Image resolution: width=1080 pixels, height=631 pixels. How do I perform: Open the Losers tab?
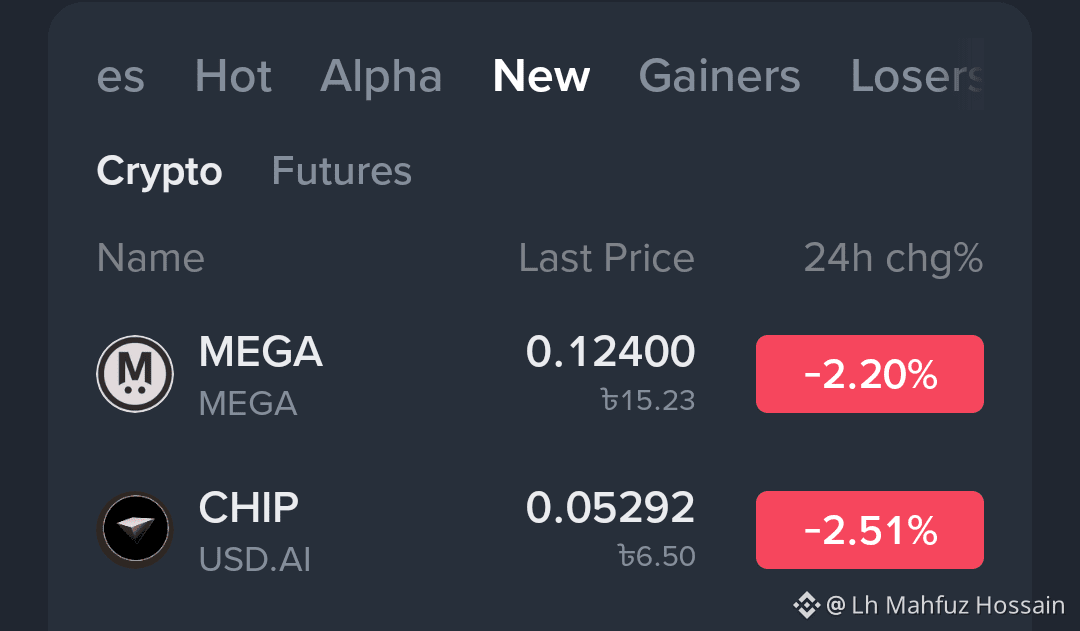point(917,76)
